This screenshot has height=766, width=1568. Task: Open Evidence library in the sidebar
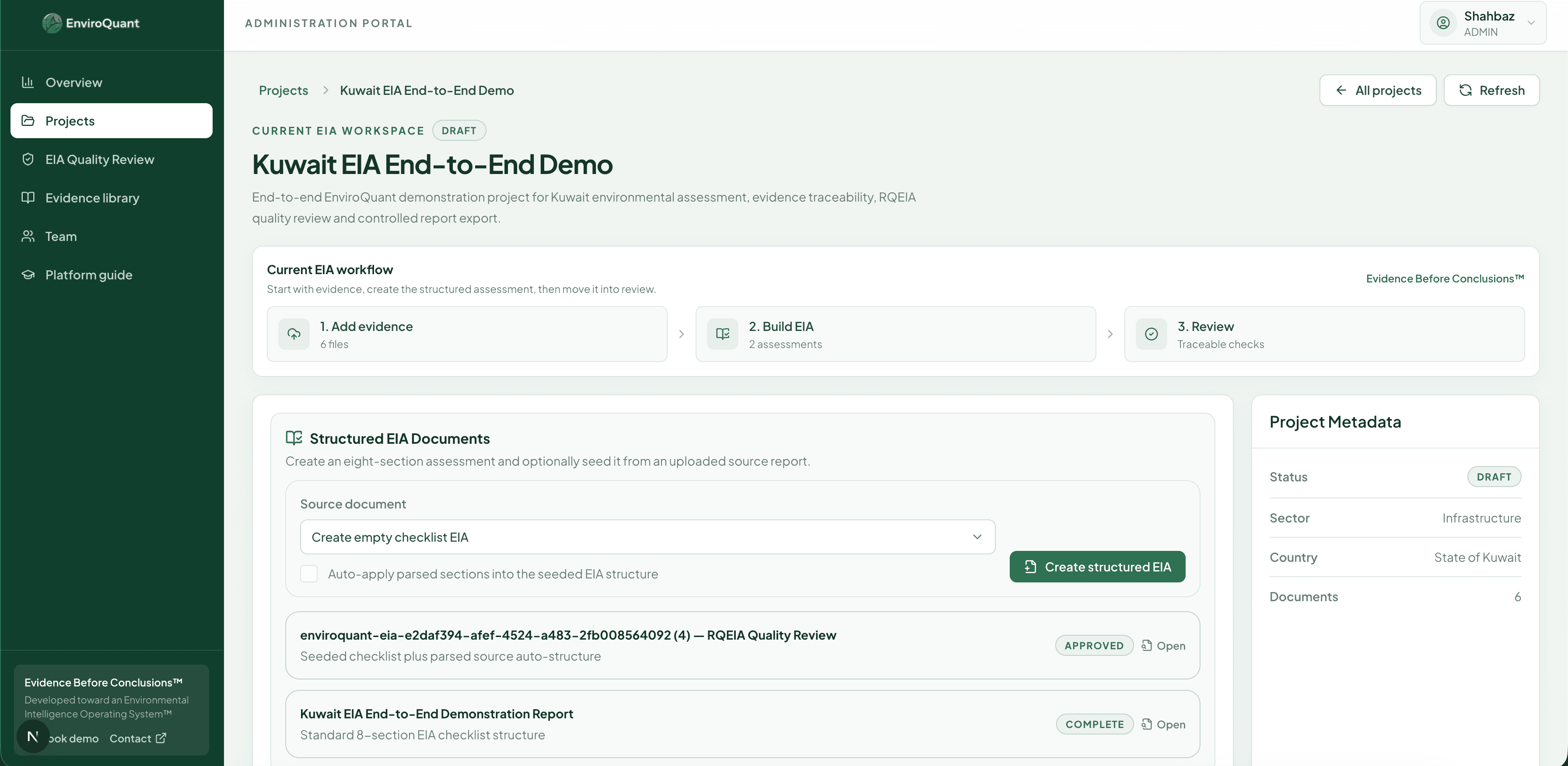[112, 198]
